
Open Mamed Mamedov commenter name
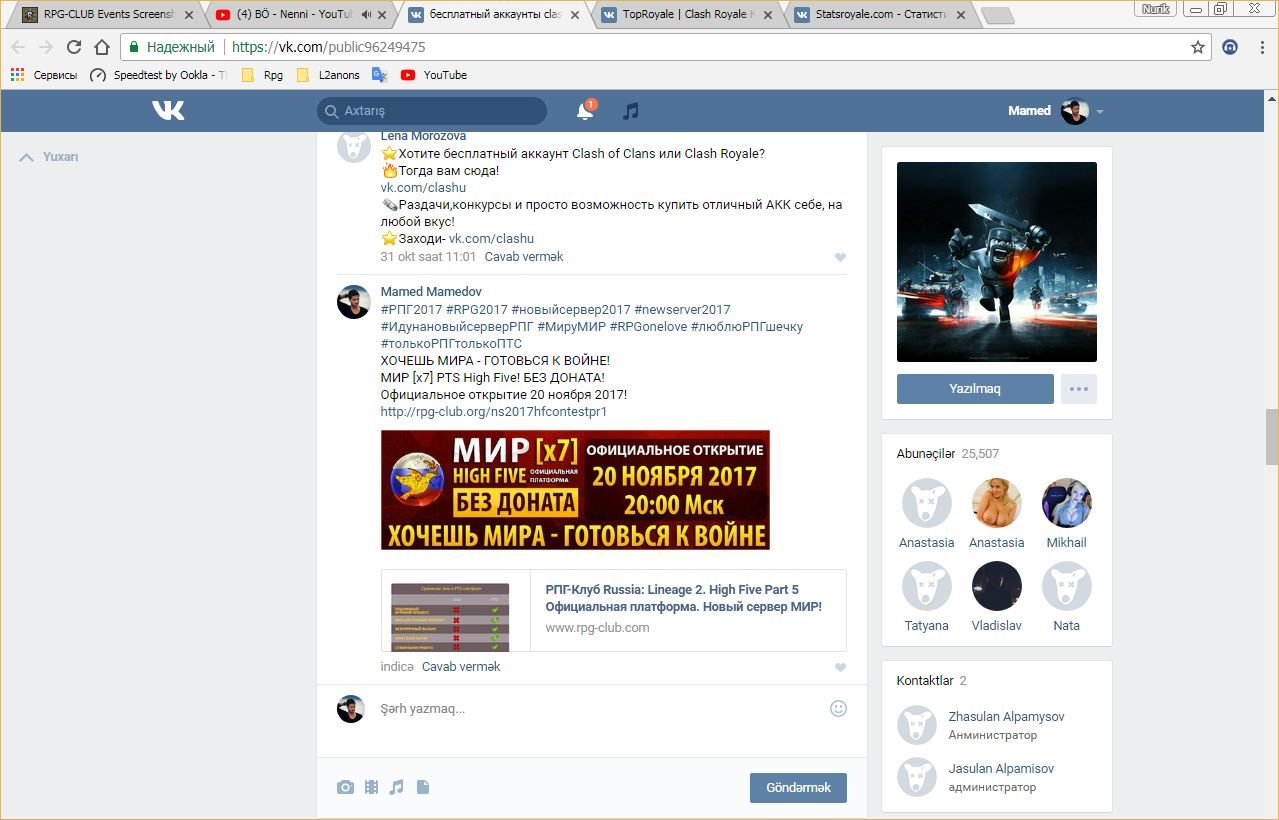431,292
